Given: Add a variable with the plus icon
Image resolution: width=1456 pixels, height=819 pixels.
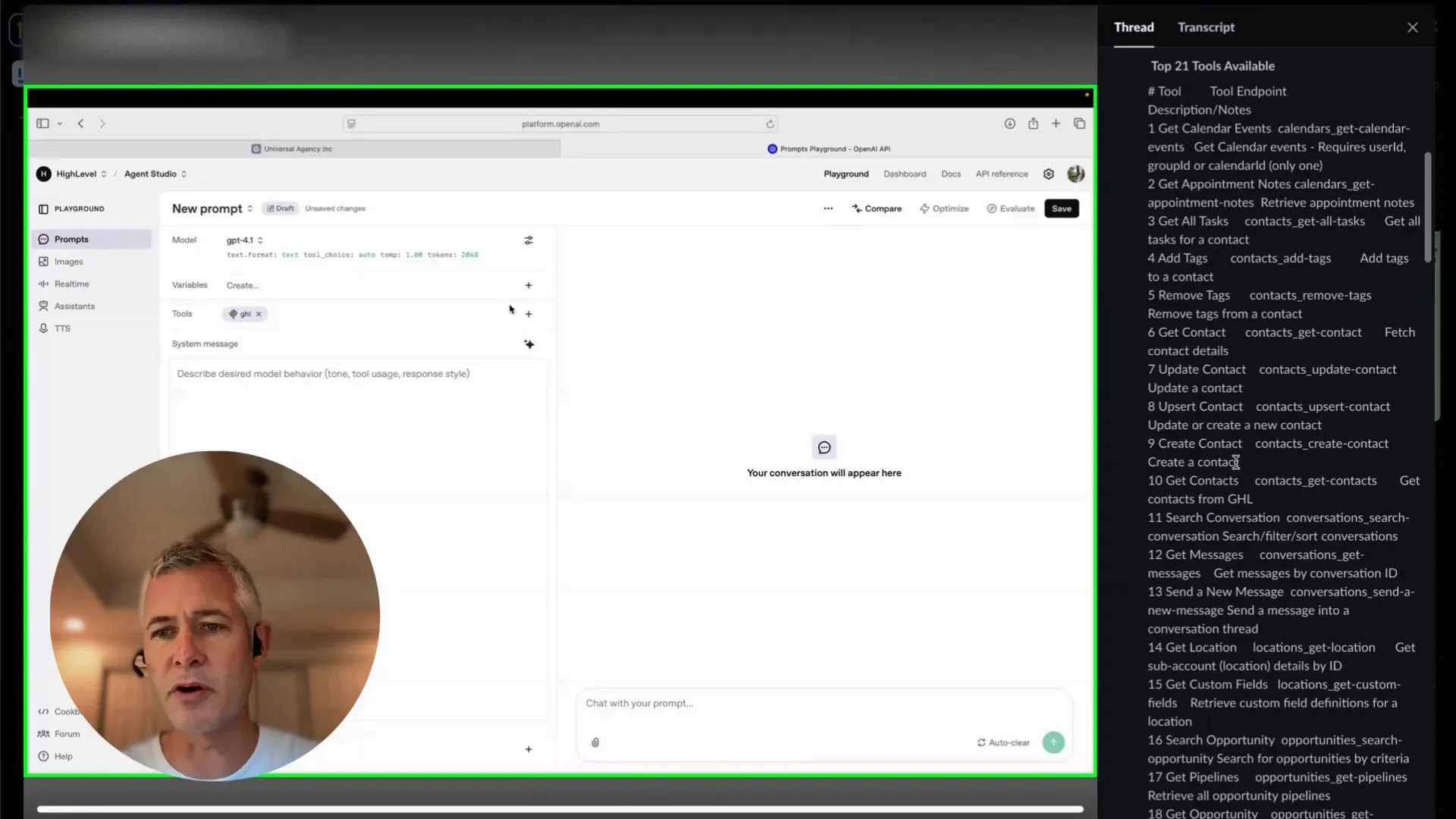Looking at the screenshot, I should click(x=529, y=285).
